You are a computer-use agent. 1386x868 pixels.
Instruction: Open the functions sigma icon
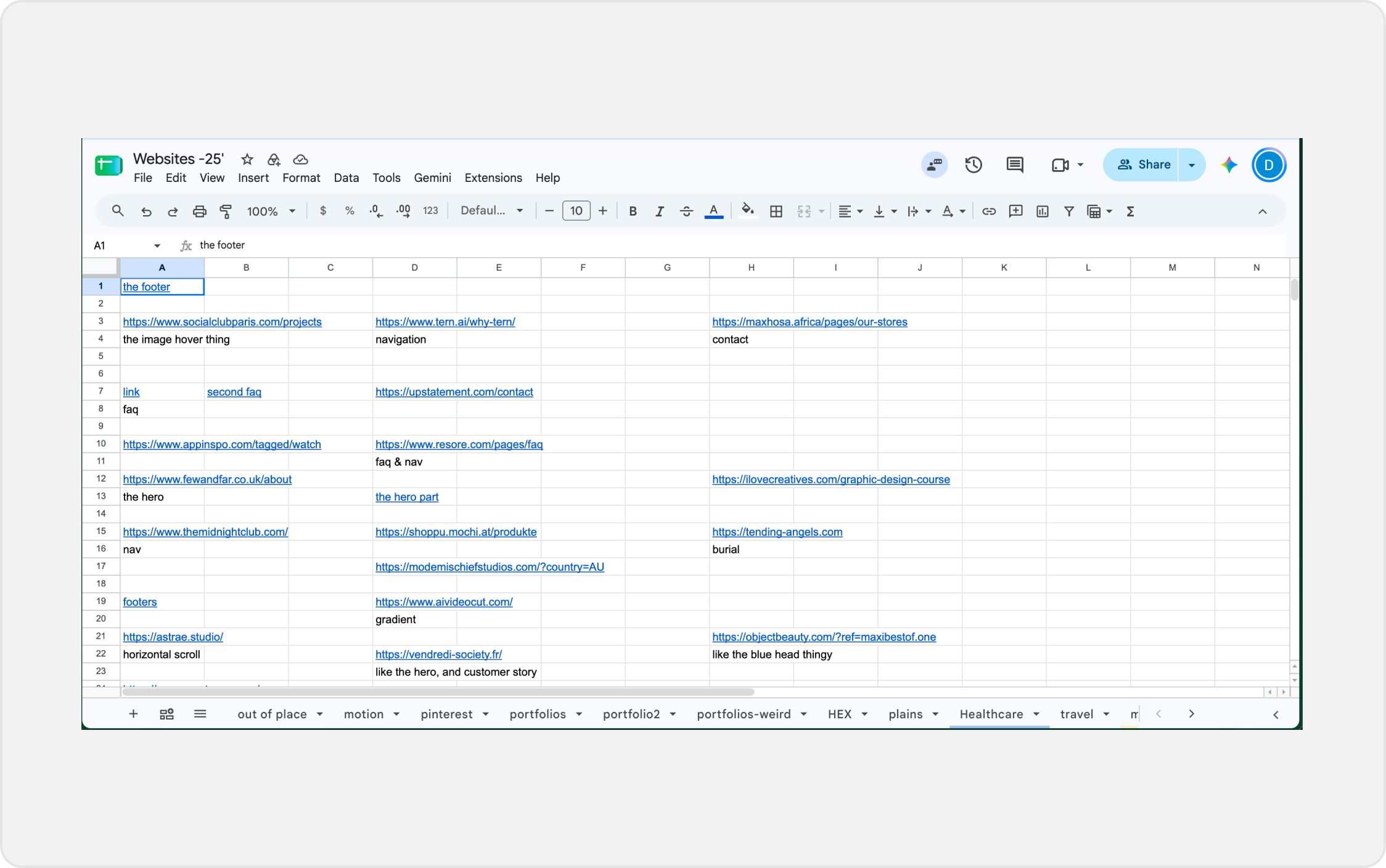1130,211
